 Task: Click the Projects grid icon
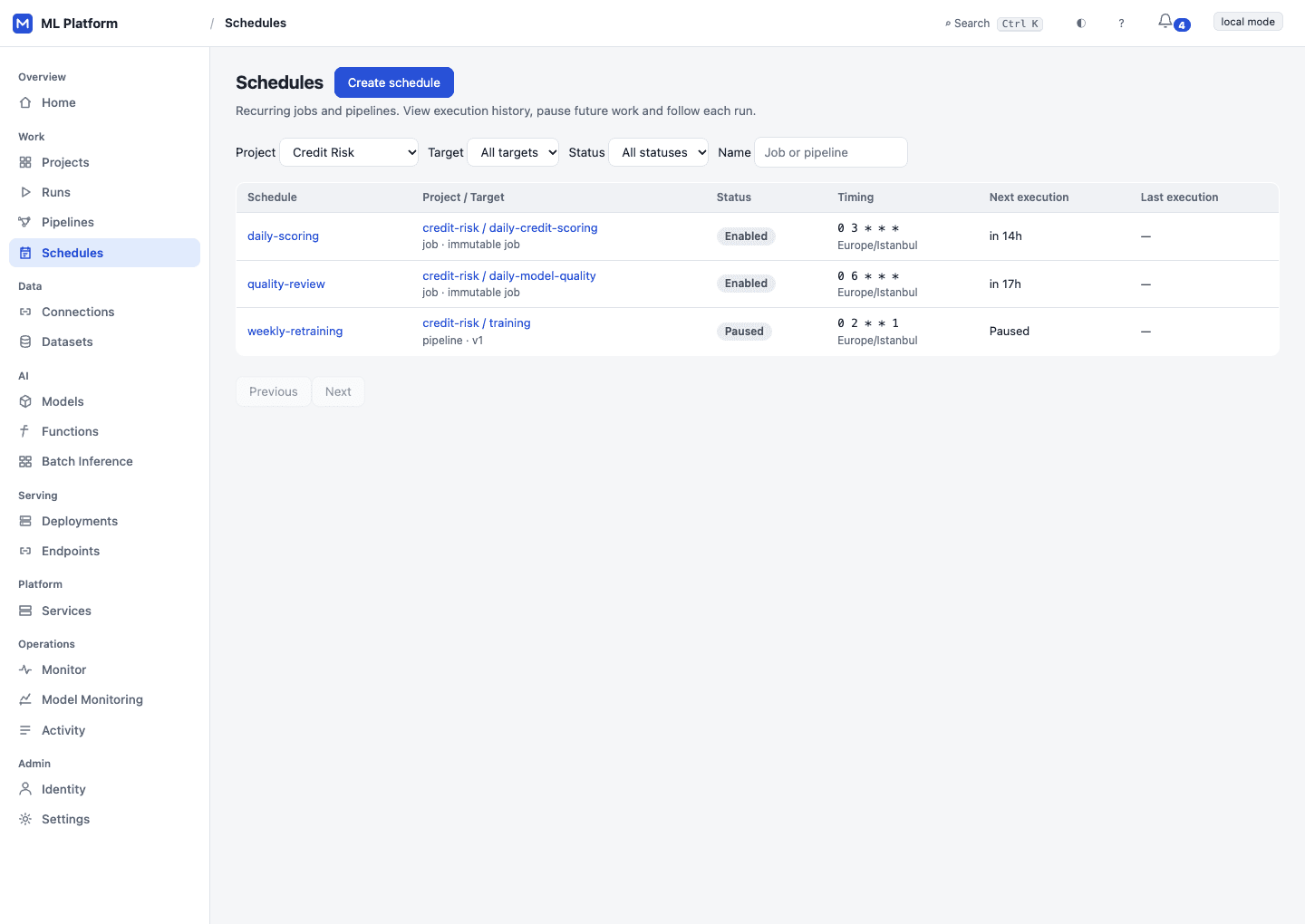pyautogui.click(x=25, y=162)
